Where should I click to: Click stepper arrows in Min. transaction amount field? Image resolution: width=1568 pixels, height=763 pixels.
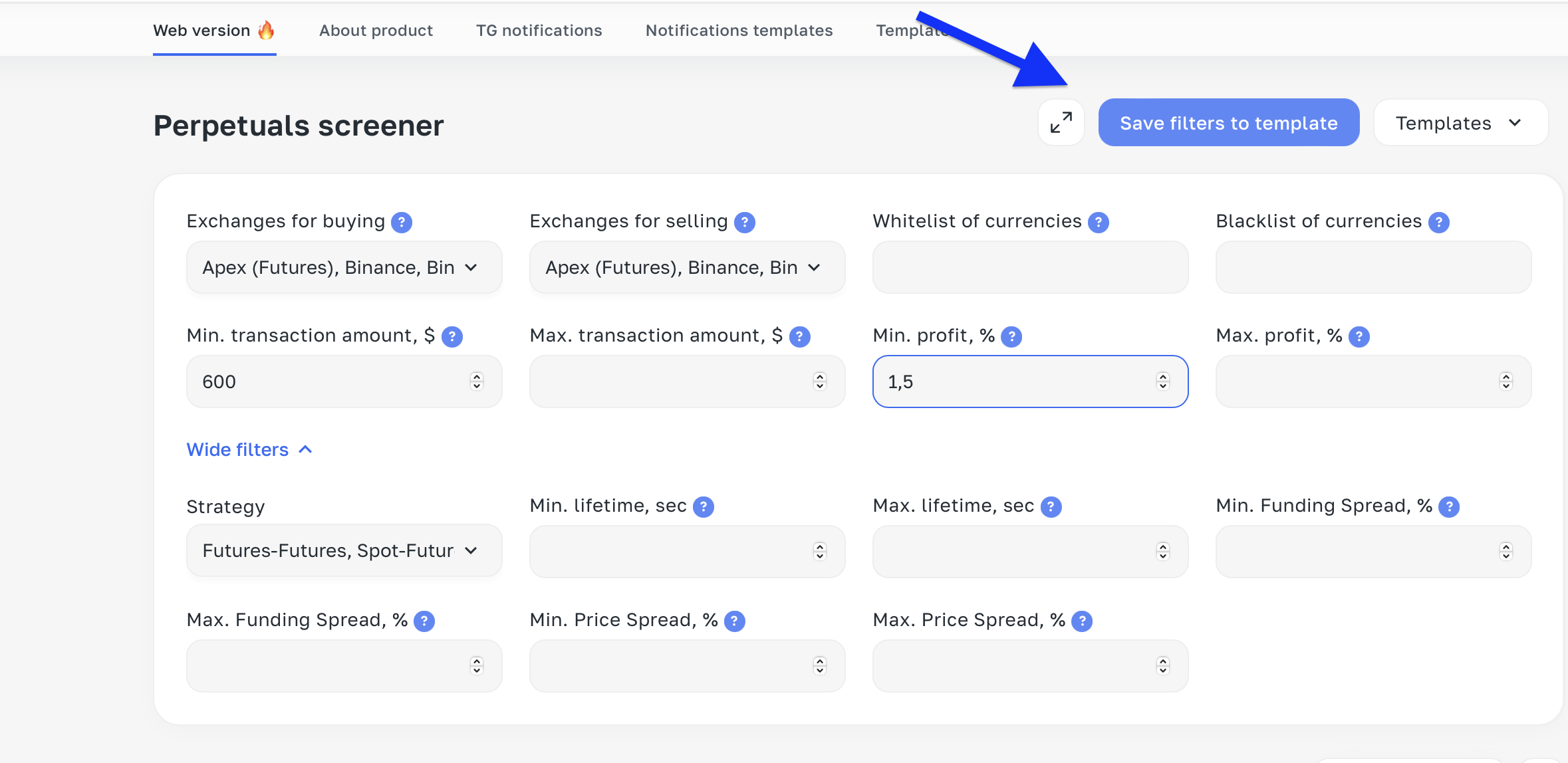click(476, 381)
